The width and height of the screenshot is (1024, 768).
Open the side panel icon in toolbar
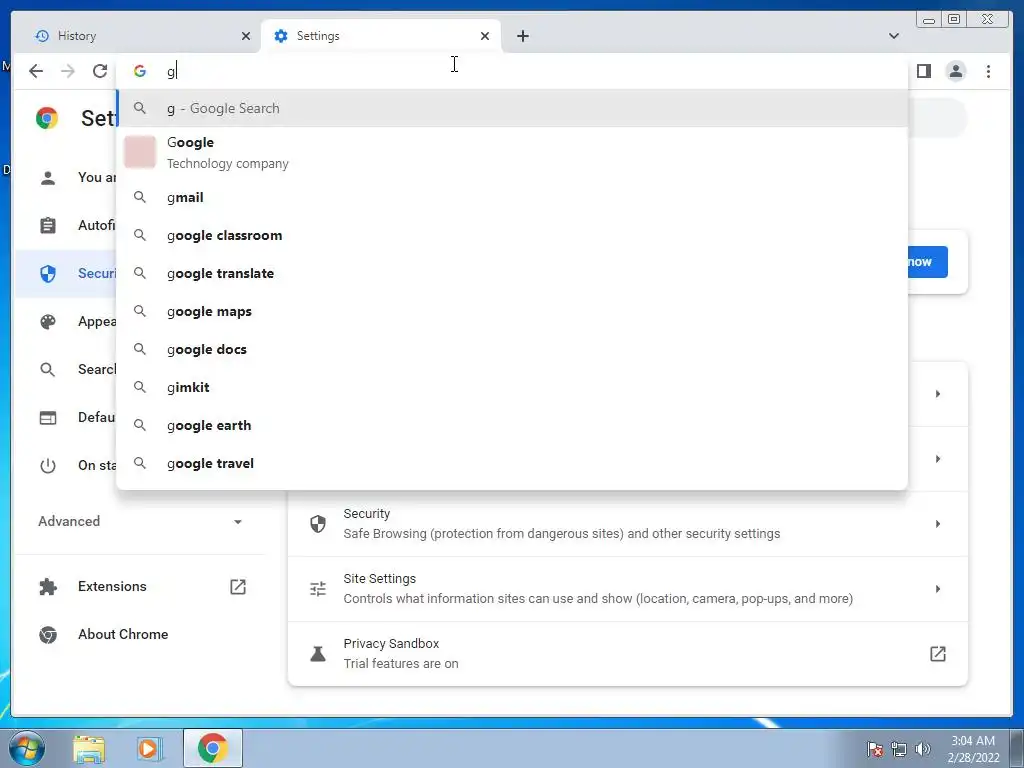[x=923, y=71]
